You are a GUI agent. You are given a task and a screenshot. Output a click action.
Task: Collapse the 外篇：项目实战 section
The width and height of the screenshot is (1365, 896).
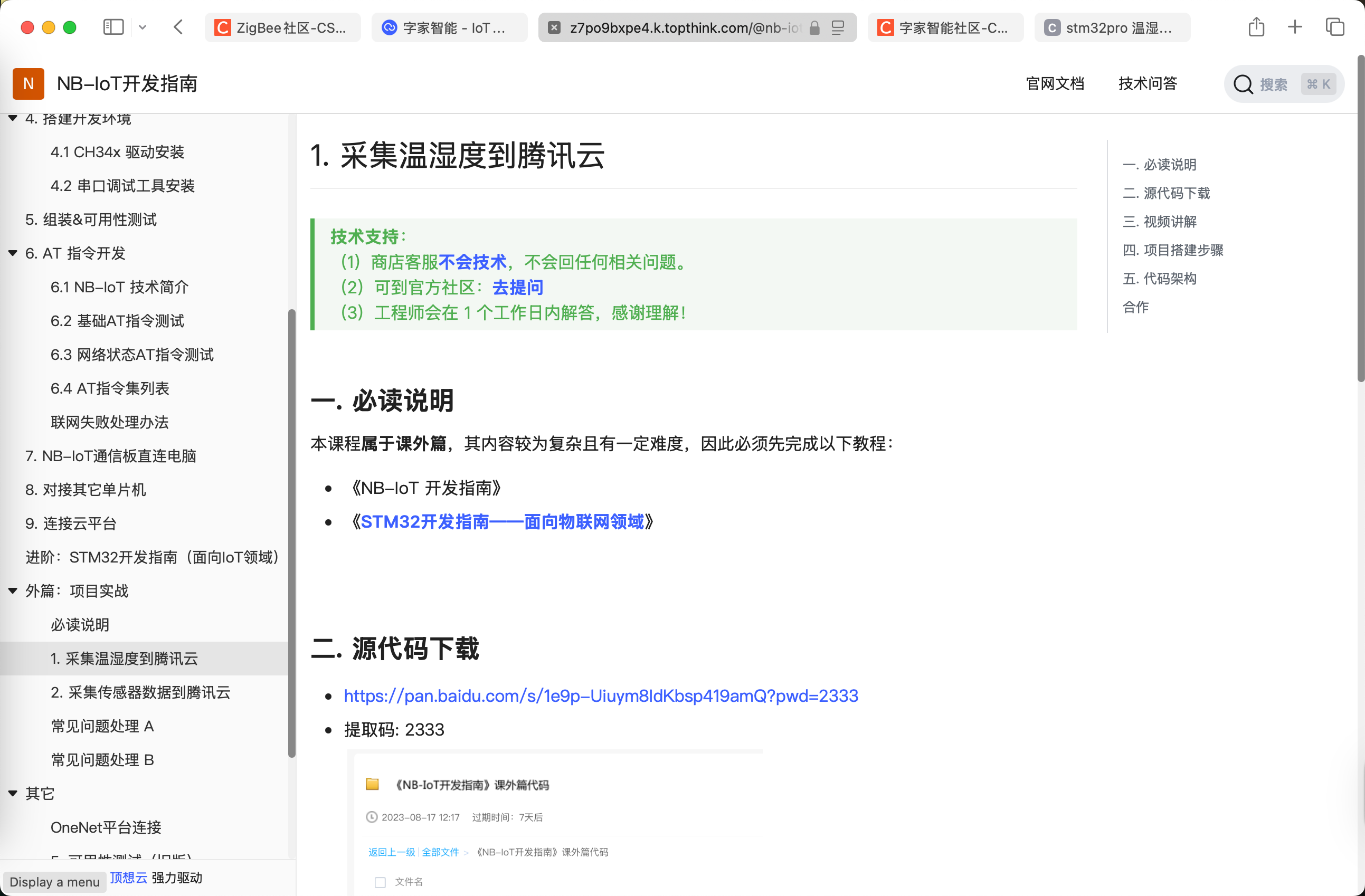coord(13,590)
